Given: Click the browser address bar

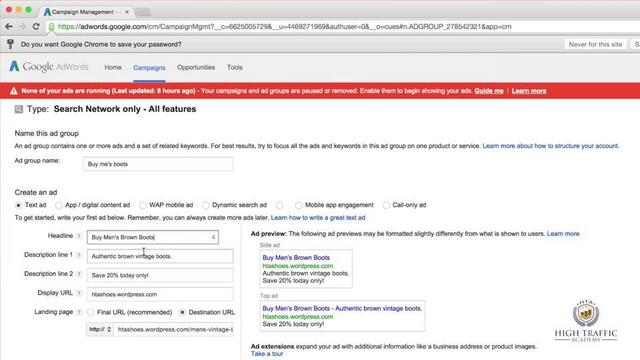Looking at the screenshot, I should coord(343,27).
